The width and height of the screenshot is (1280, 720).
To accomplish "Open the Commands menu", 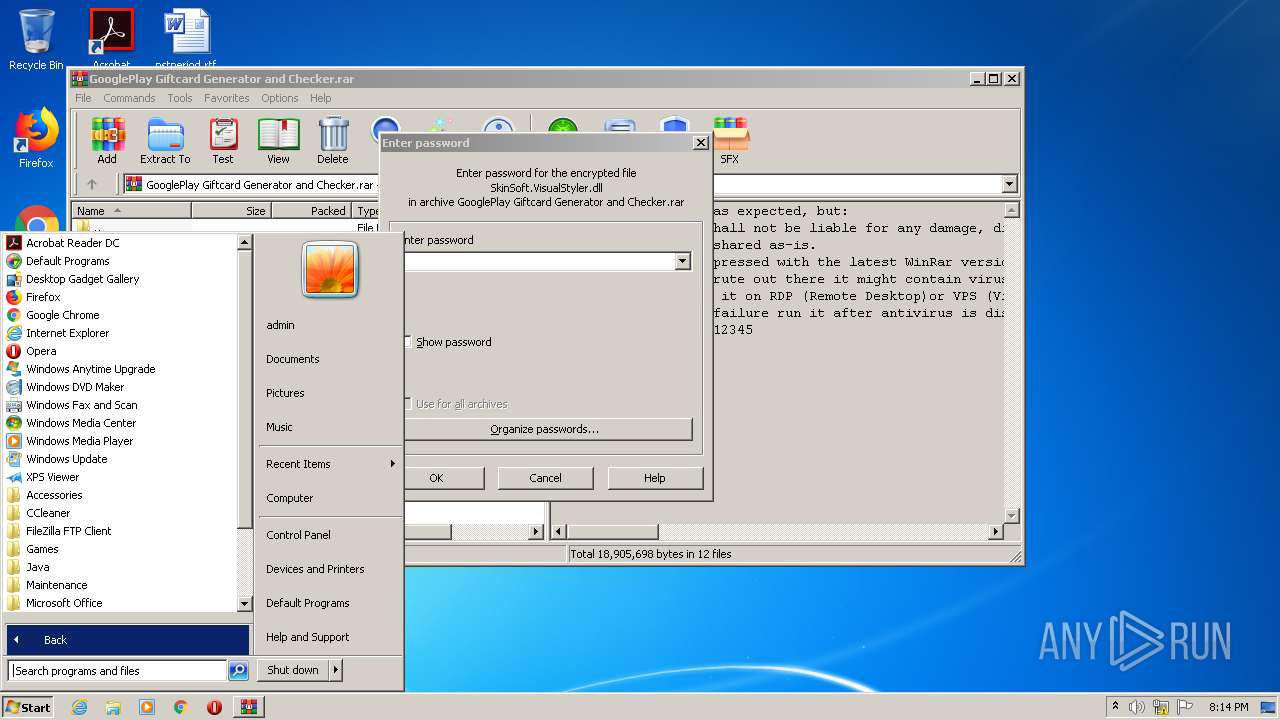I will (x=129, y=98).
